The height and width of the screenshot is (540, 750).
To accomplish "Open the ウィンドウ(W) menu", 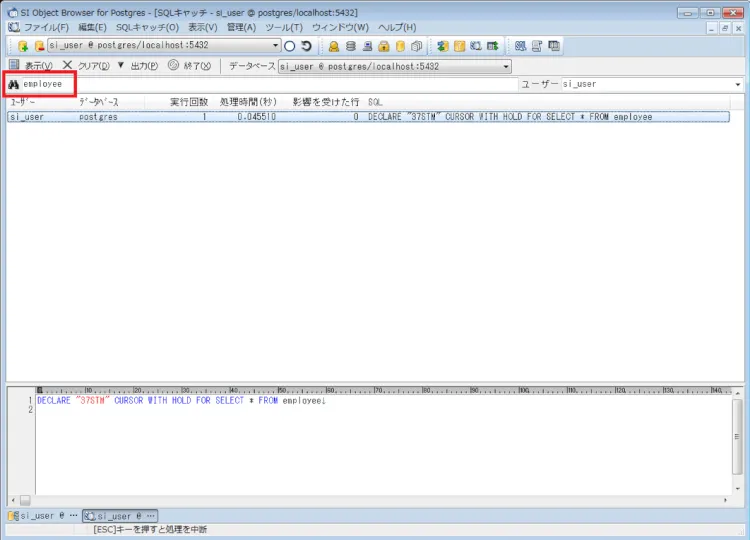I will [x=340, y=27].
